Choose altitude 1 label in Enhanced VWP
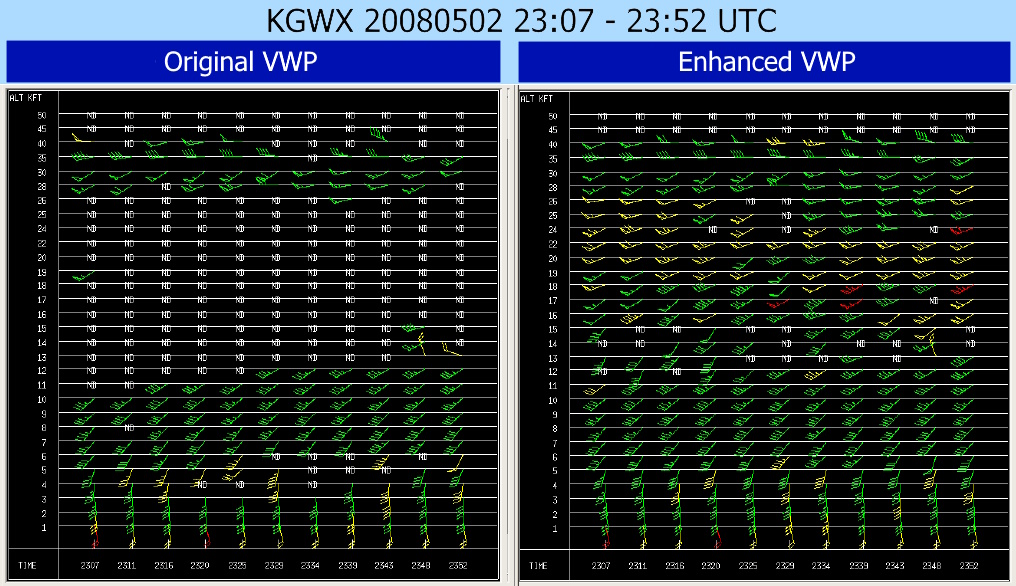1016x586 pixels. 555,528
